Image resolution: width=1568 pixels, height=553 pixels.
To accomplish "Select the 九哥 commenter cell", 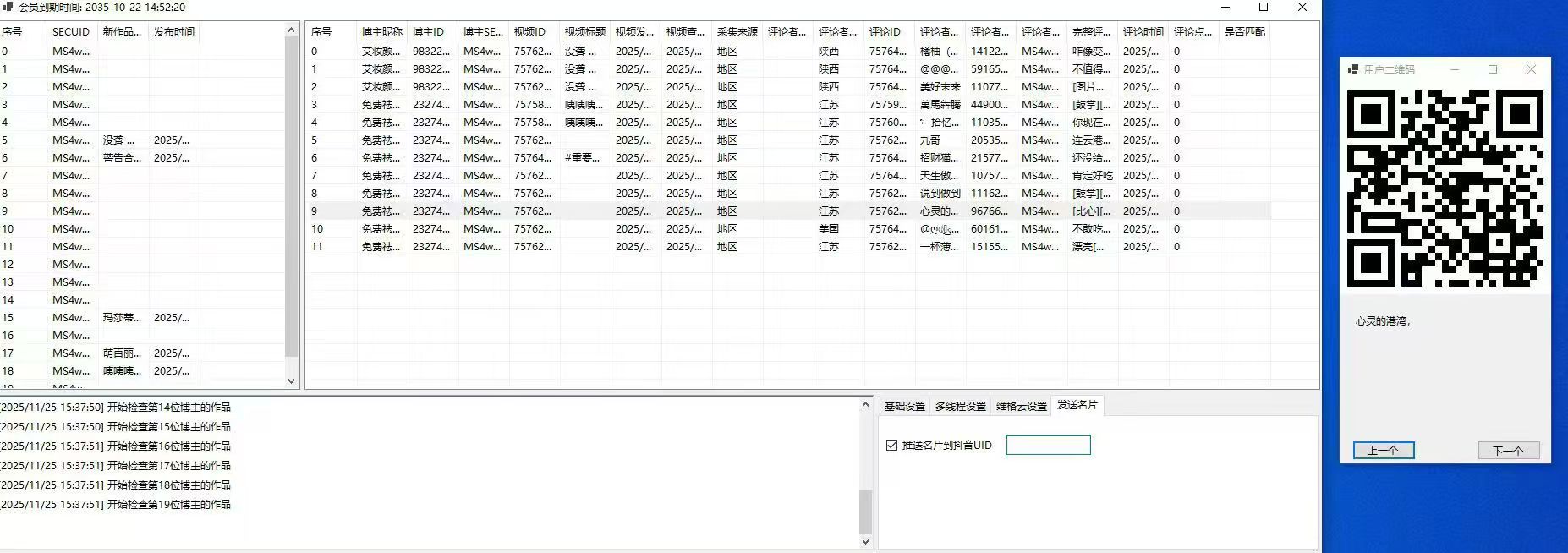I will (x=940, y=140).
